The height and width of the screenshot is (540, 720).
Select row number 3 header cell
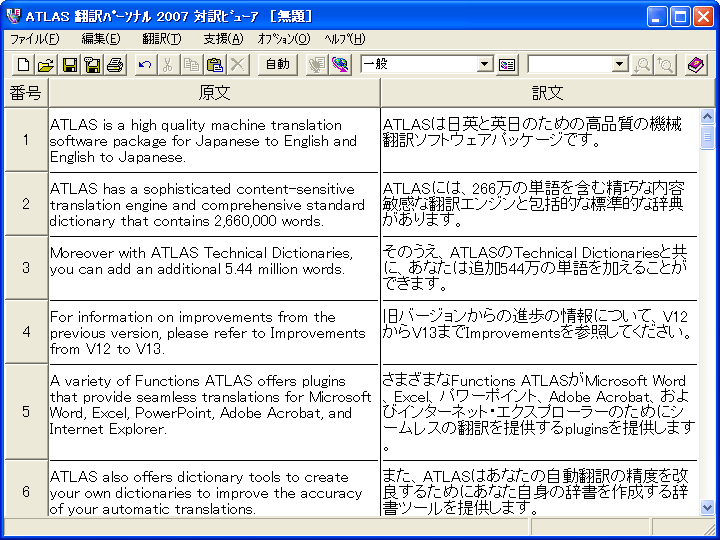(x=26, y=268)
